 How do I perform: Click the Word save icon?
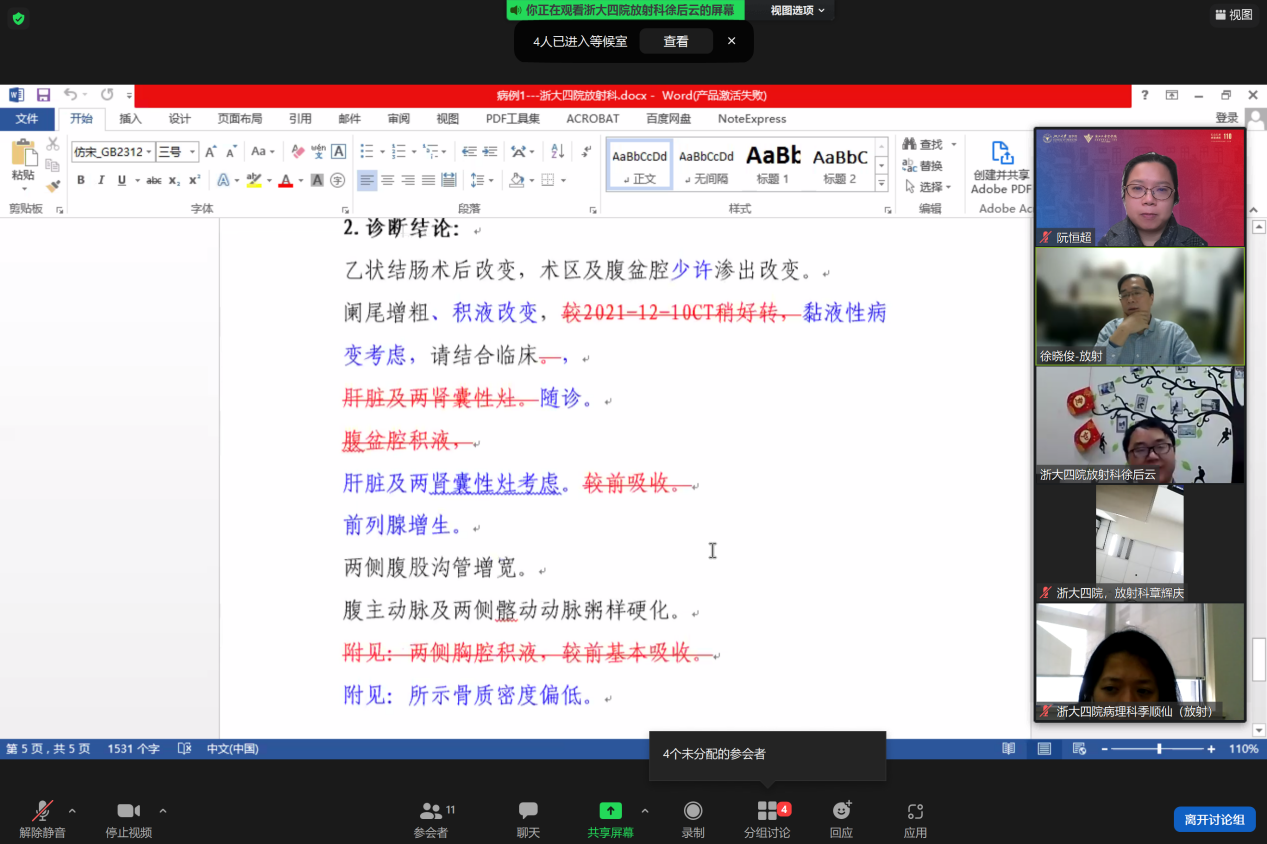43,95
